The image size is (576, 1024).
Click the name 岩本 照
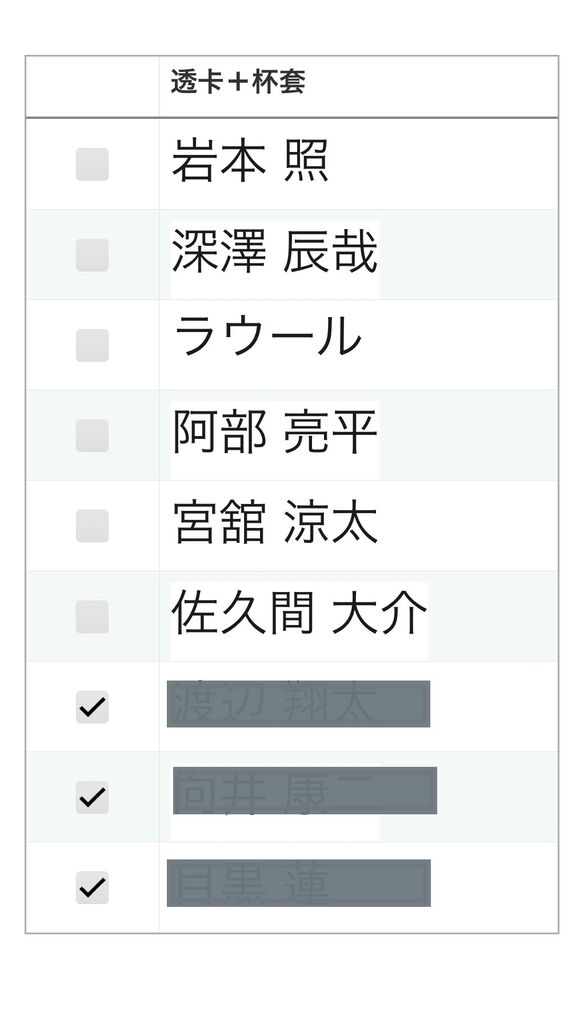click(250, 162)
